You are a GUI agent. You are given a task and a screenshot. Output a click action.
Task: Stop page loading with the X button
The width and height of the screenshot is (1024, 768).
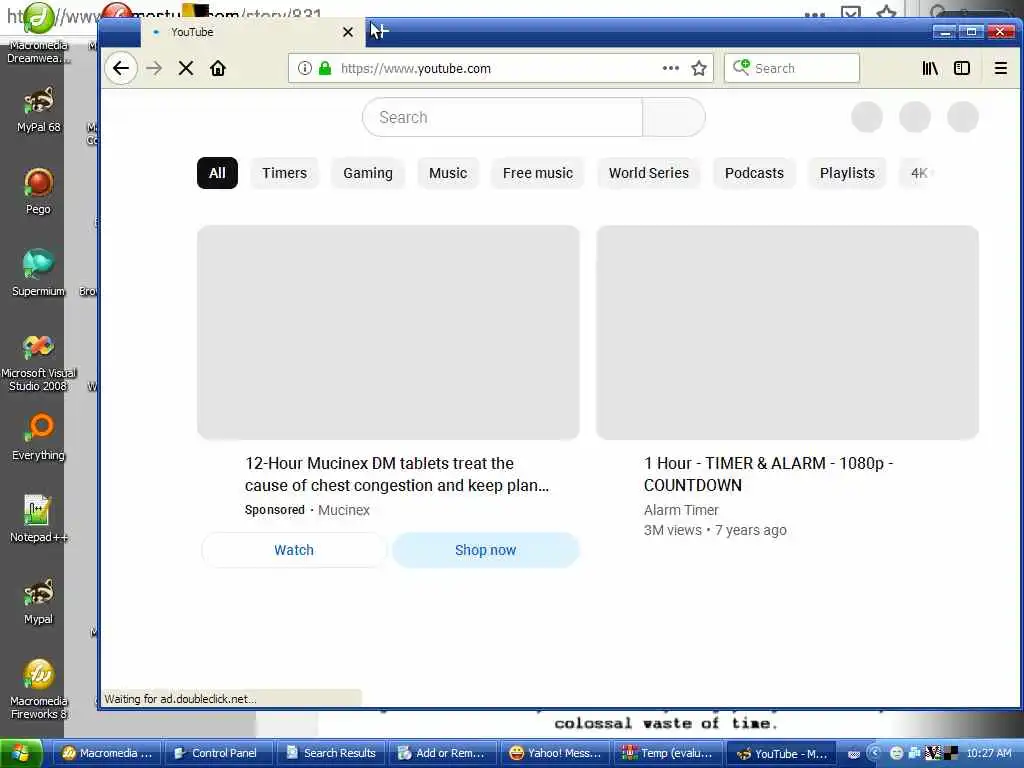186,69
